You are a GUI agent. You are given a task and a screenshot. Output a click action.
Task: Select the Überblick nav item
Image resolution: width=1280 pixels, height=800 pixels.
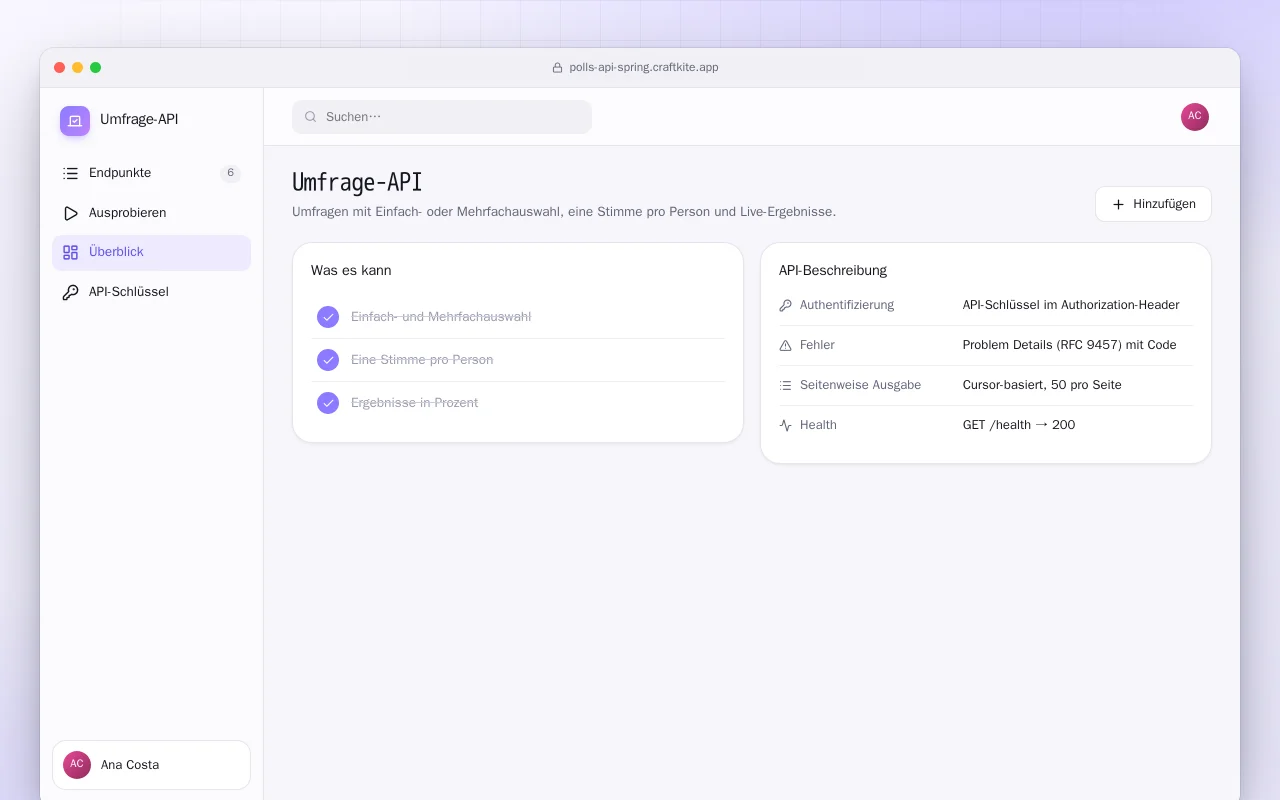[152, 253]
